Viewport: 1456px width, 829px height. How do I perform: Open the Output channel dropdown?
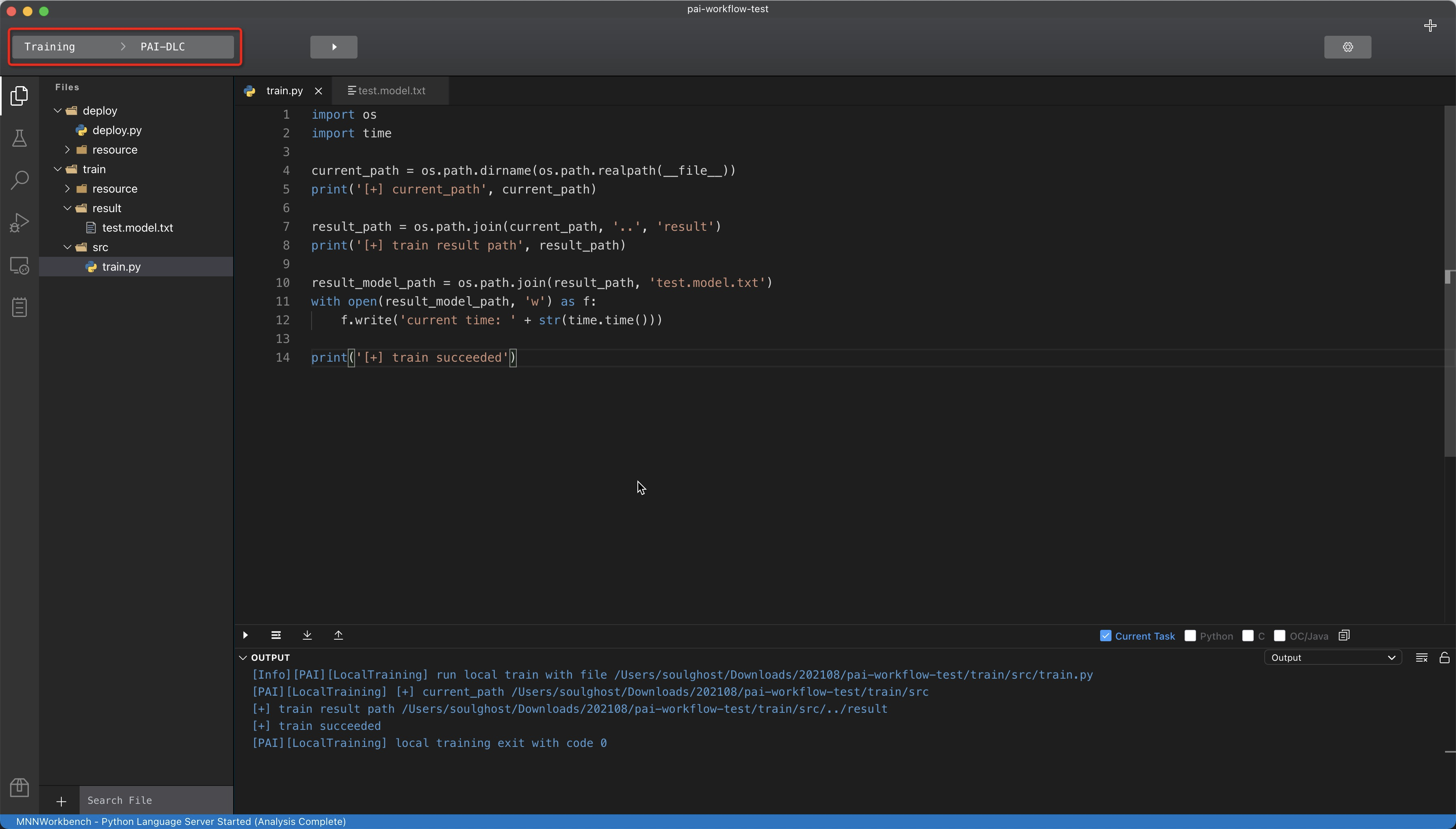[1332, 658]
